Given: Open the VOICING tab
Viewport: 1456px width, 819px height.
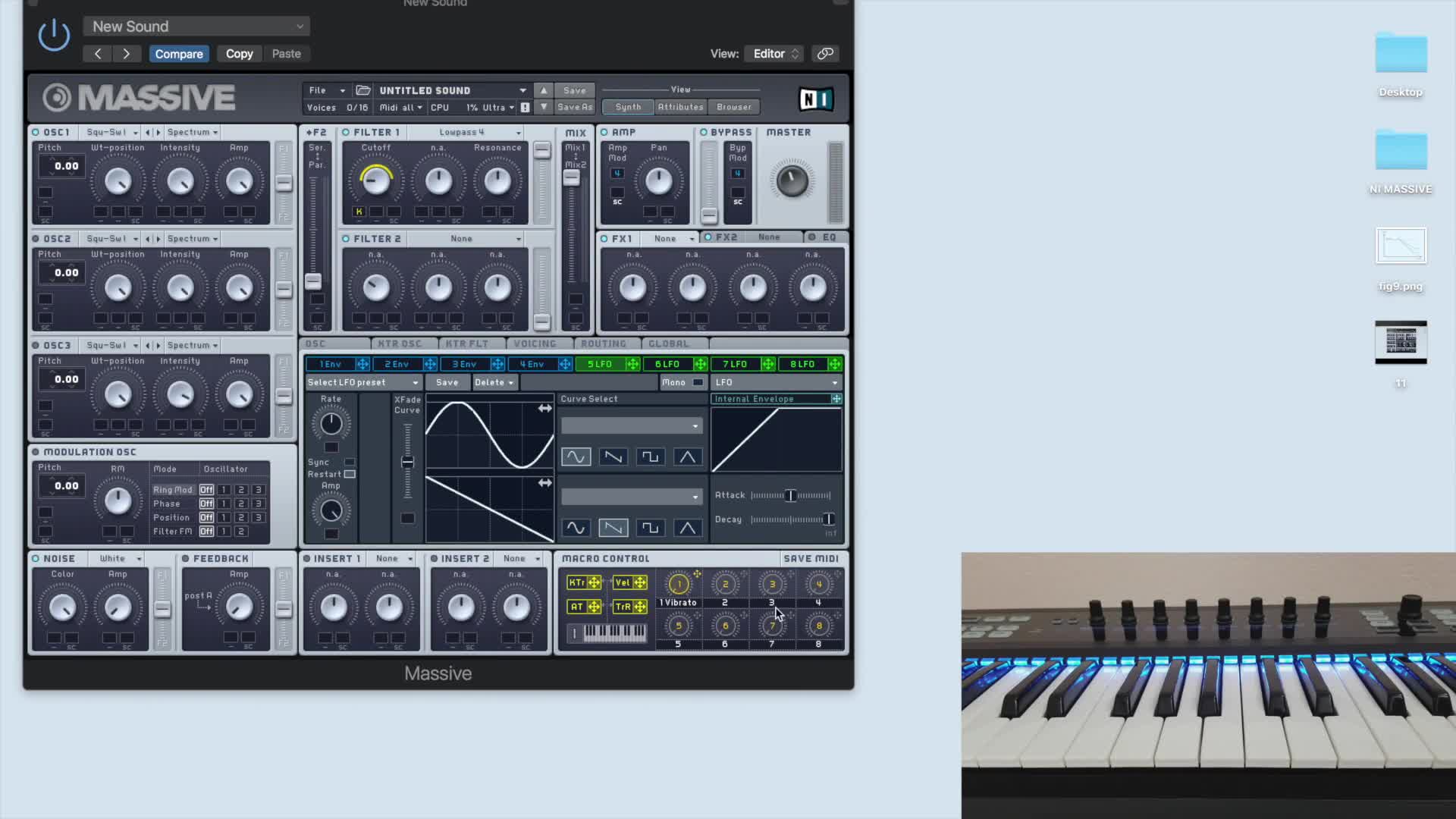Looking at the screenshot, I should [535, 344].
